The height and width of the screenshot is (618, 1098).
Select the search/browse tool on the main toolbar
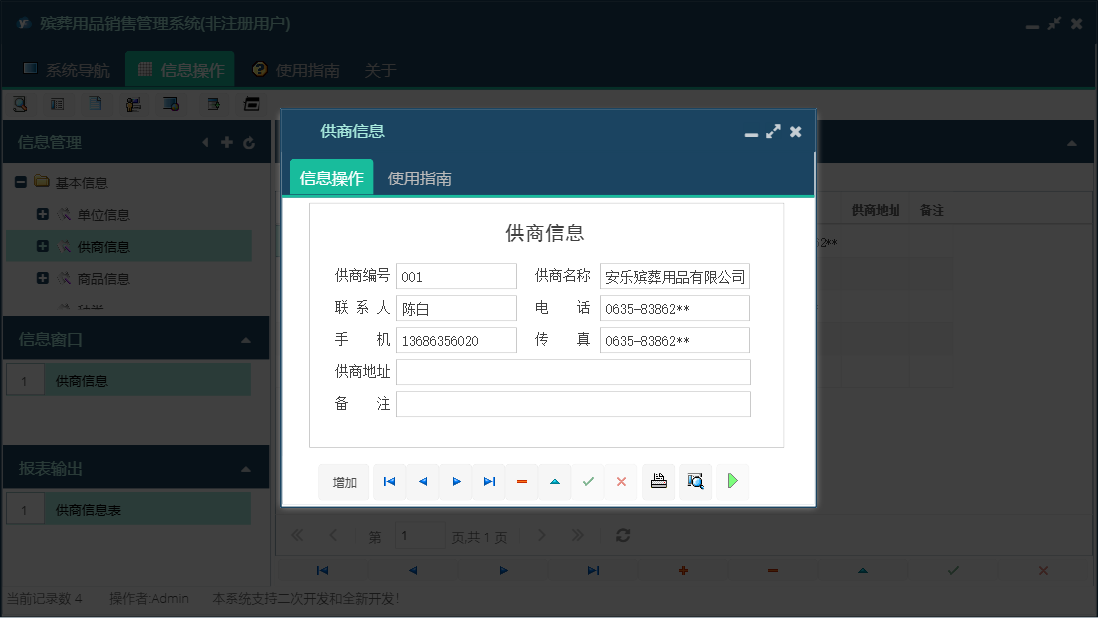(x=21, y=103)
